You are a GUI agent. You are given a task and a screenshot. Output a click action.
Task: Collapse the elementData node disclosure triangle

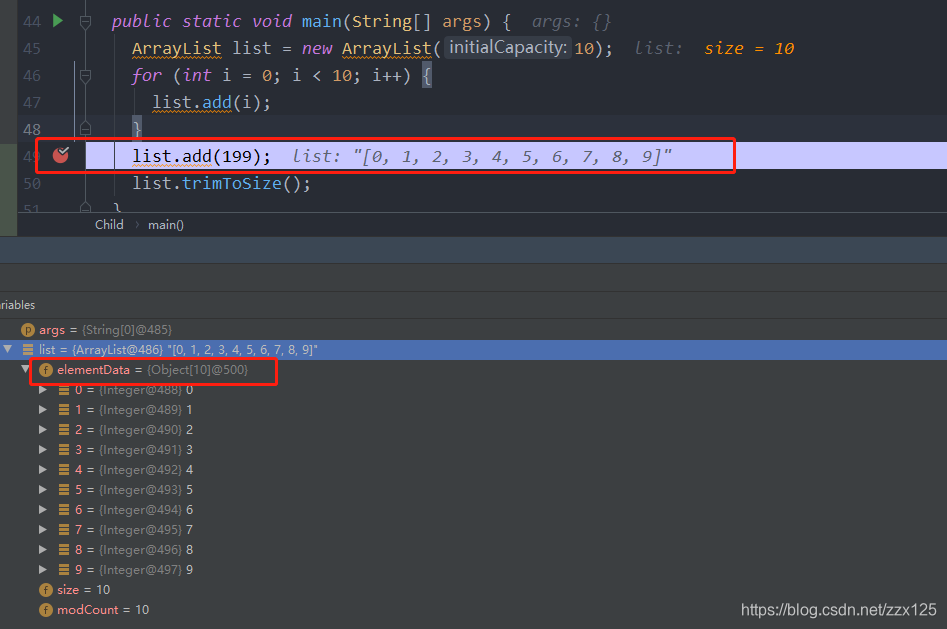pyautogui.click(x=26, y=370)
